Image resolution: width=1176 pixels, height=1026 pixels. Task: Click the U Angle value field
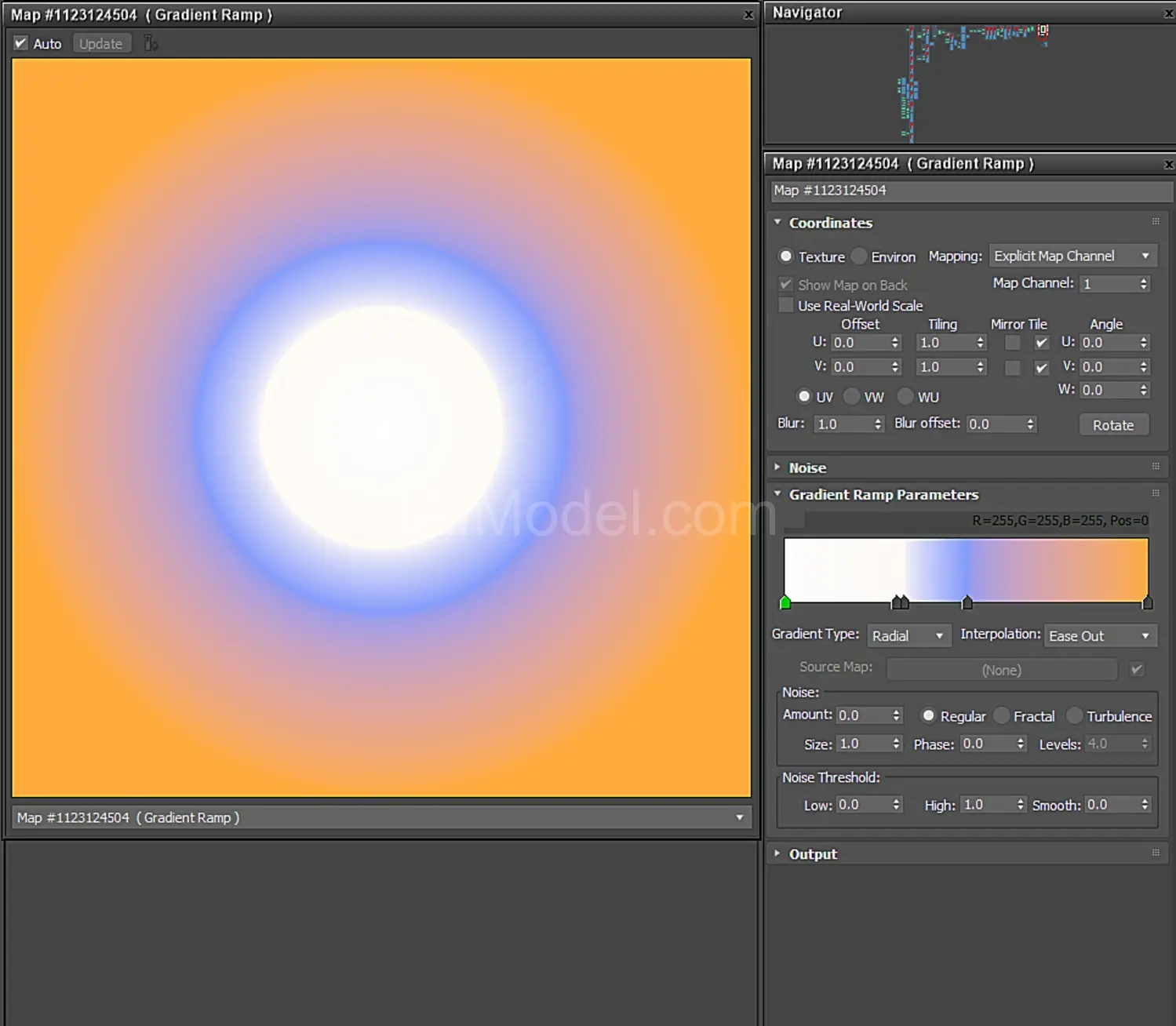(1109, 343)
